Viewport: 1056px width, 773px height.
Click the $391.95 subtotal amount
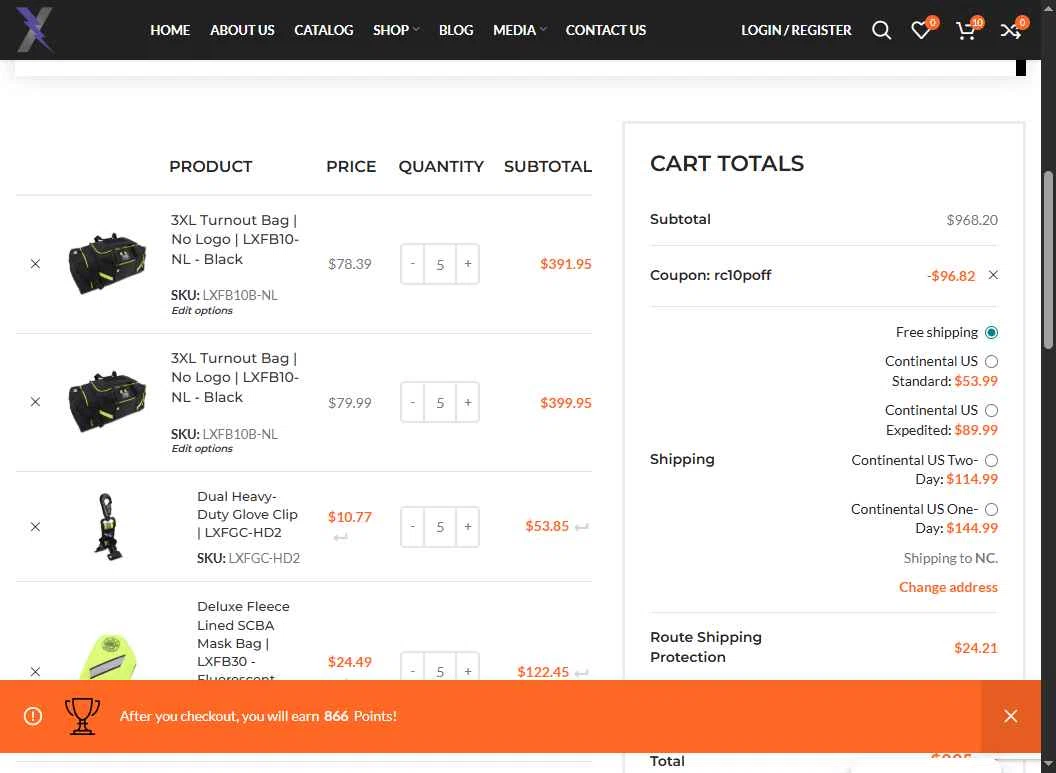(566, 264)
